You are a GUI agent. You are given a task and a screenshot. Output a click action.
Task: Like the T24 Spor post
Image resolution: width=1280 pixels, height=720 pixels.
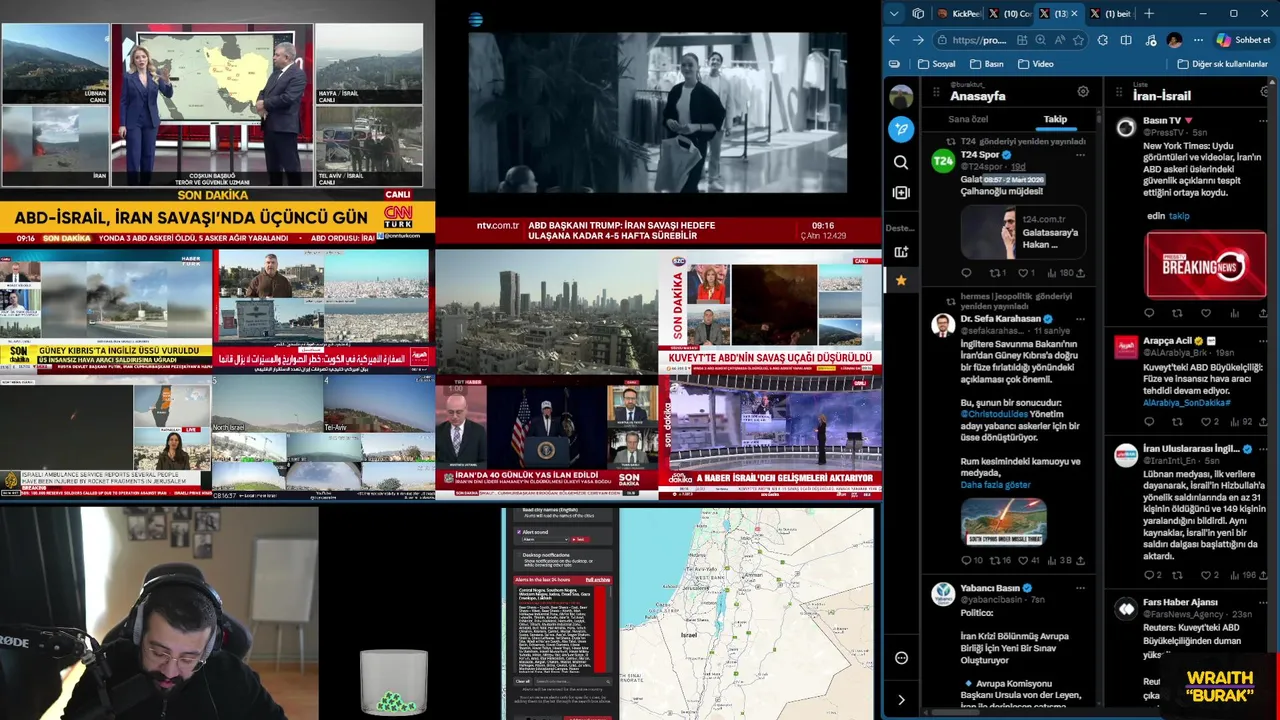pyautogui.click(x=1024, y=273)
